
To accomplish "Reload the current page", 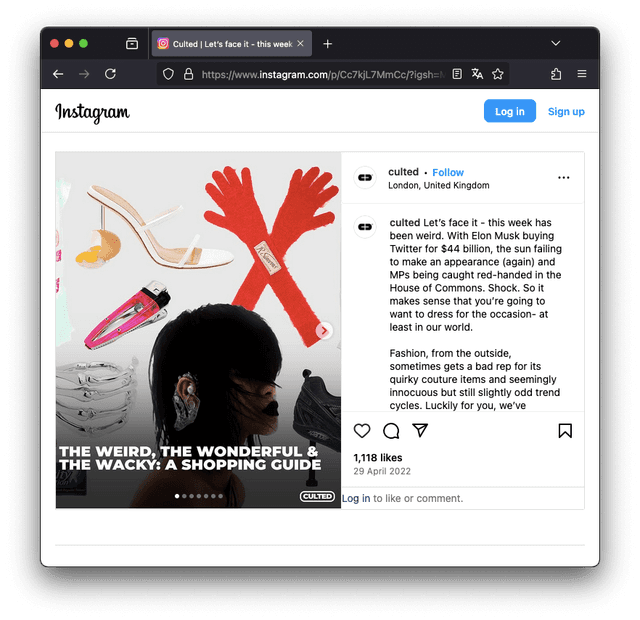I will 110,74.
